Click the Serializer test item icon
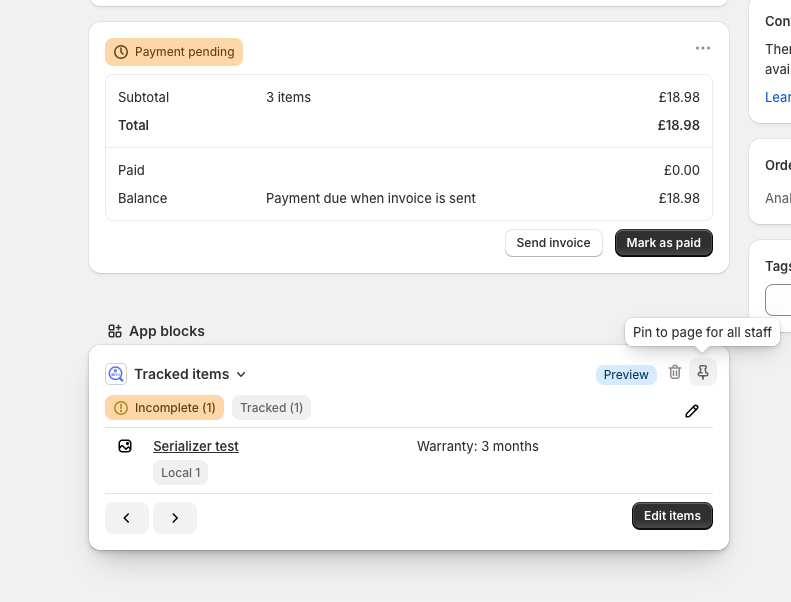The width and height of the screenshot is (791, 602). 125,446
